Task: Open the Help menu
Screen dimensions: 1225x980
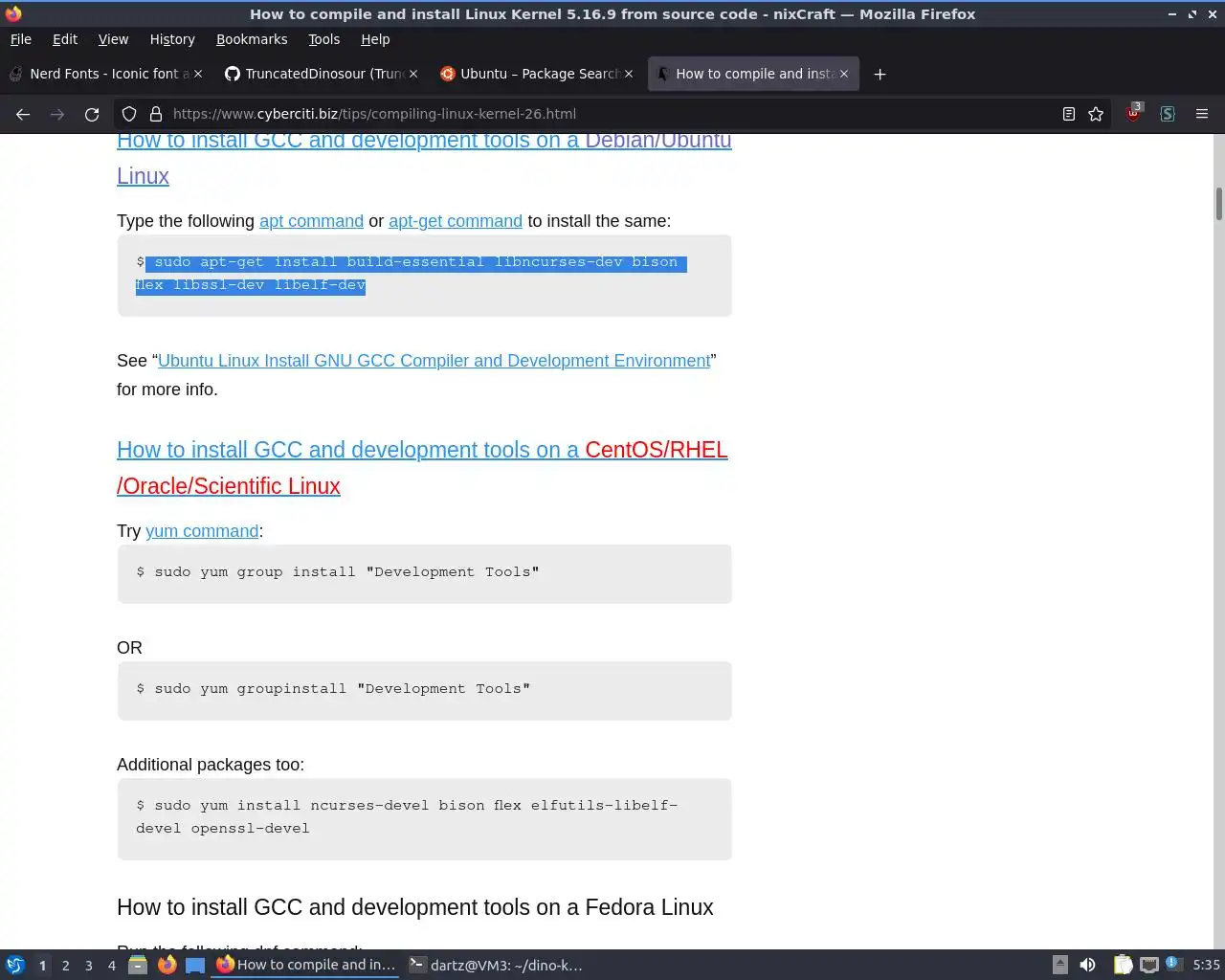Action: click(x=375, y=39)
